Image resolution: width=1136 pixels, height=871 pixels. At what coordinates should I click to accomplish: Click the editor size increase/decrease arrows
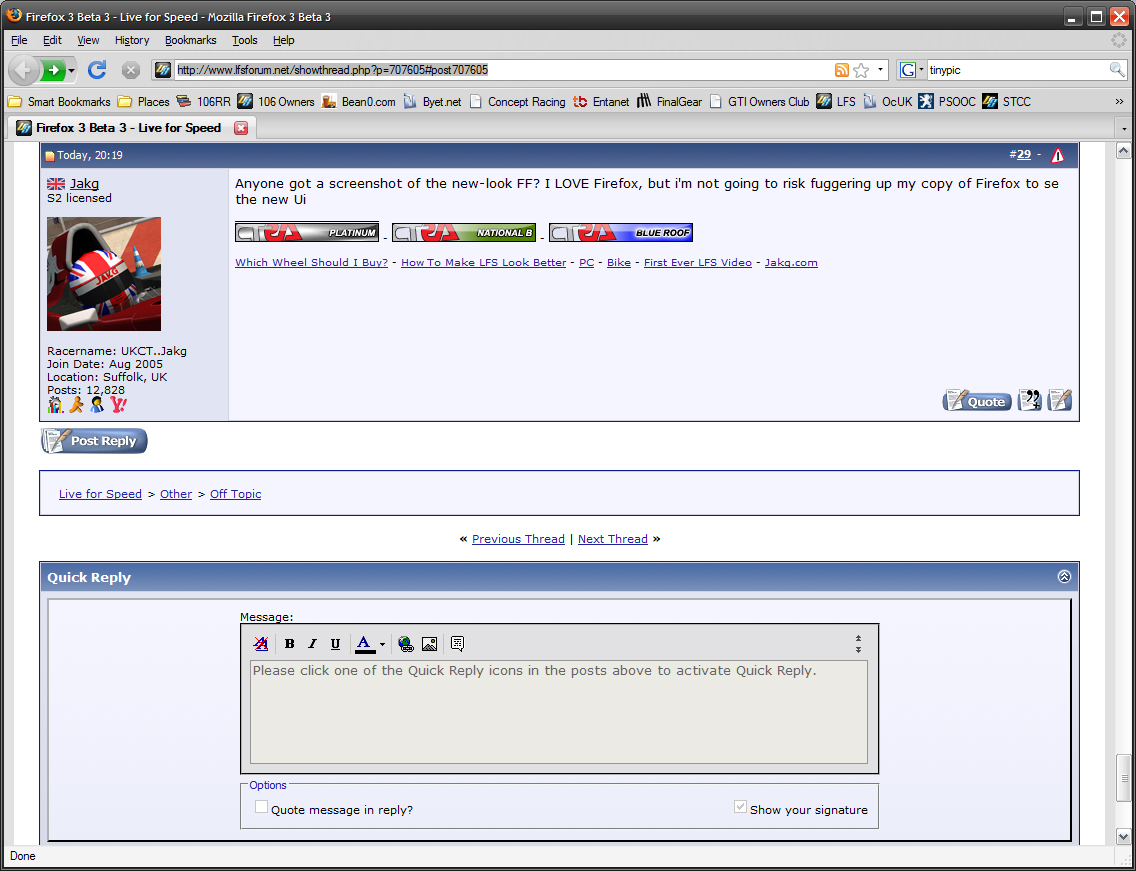click(858, 643)
